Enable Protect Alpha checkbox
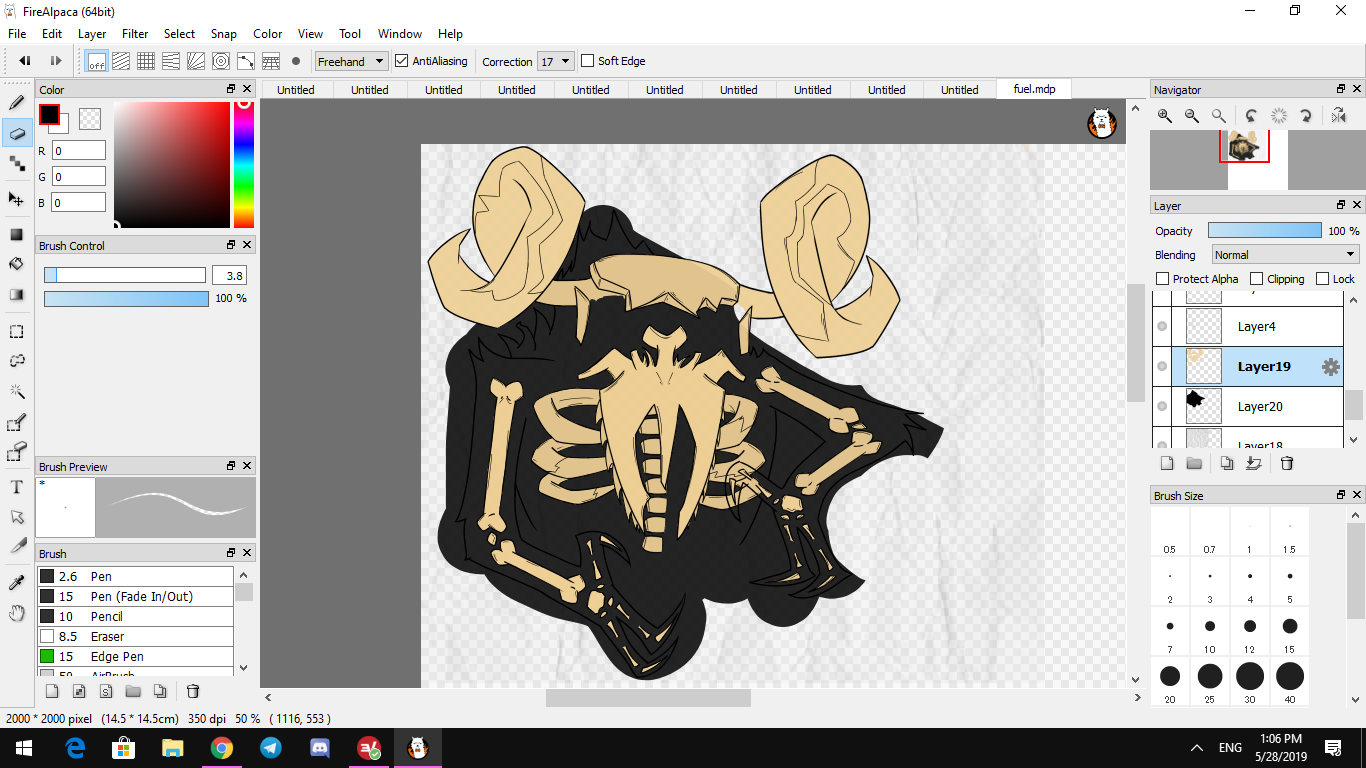This screenshot has height=768, width=1366. [x=1162, y=279]
